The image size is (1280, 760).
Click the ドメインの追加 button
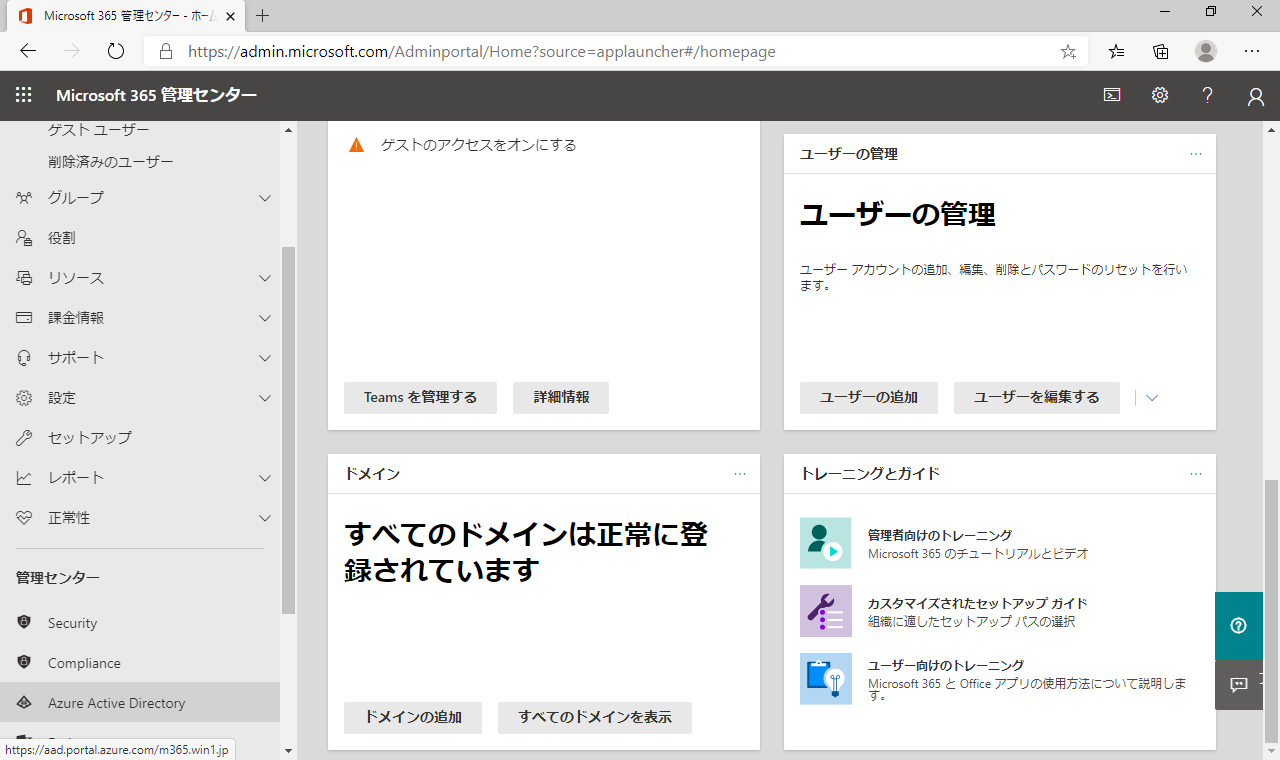(x=413, y=718)
